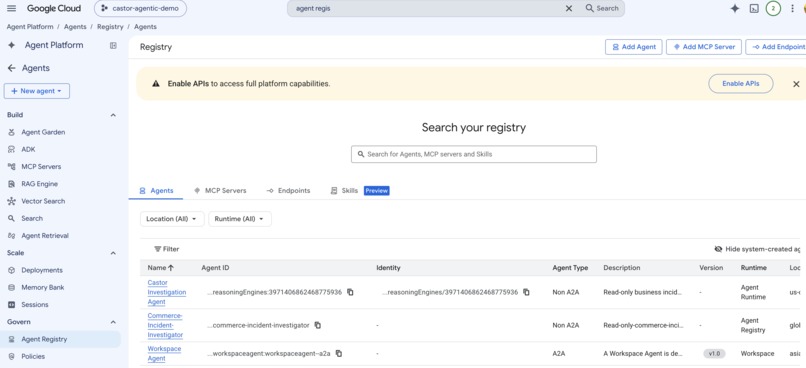The width and height of the screenshot is (806, 368).
Task: Collapse the Scale section
Action: 113,253
